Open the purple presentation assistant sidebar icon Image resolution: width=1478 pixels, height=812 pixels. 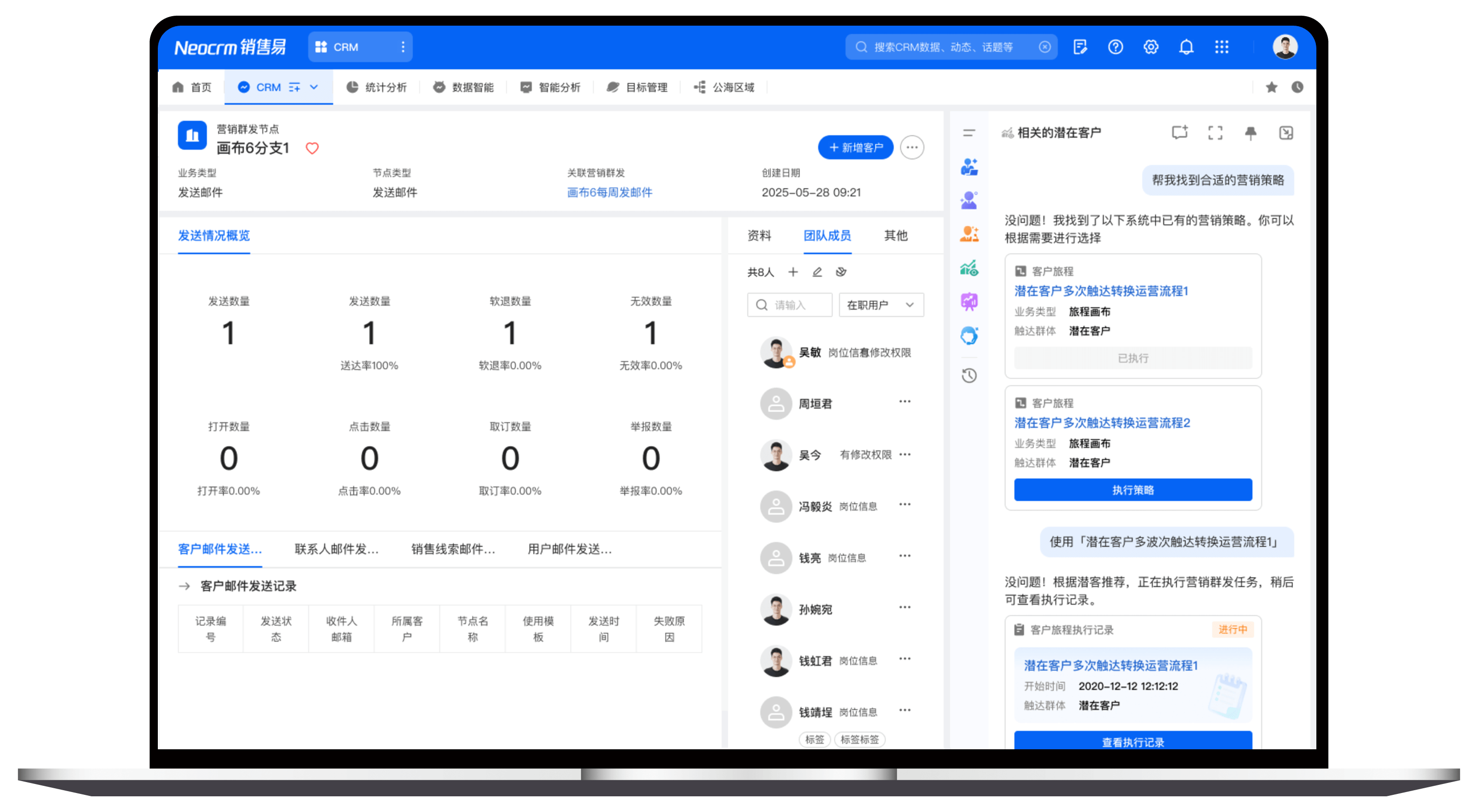[969, 302]
